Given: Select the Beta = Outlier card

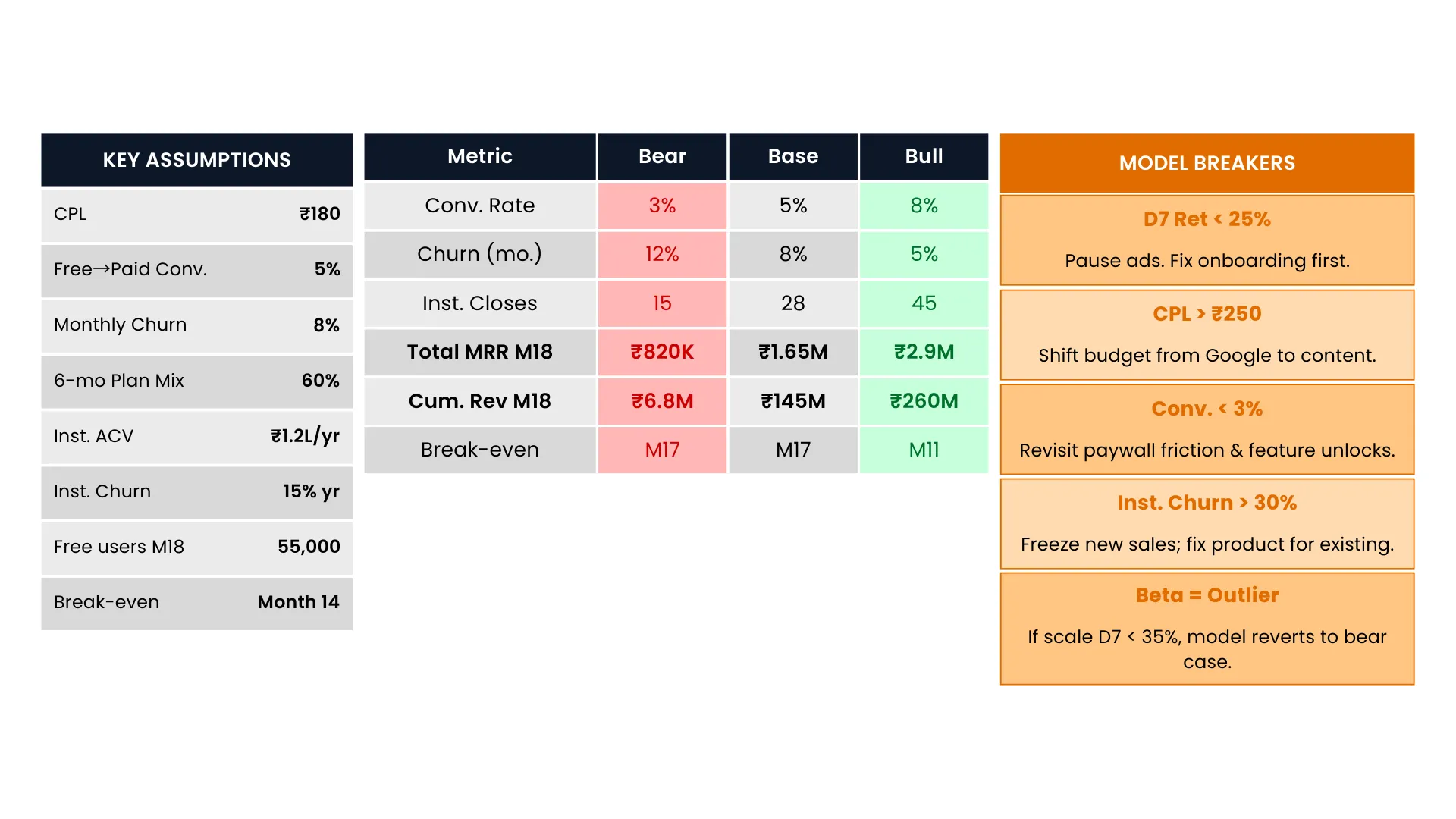Looking at the screenshot, I should pos(1207,628).
